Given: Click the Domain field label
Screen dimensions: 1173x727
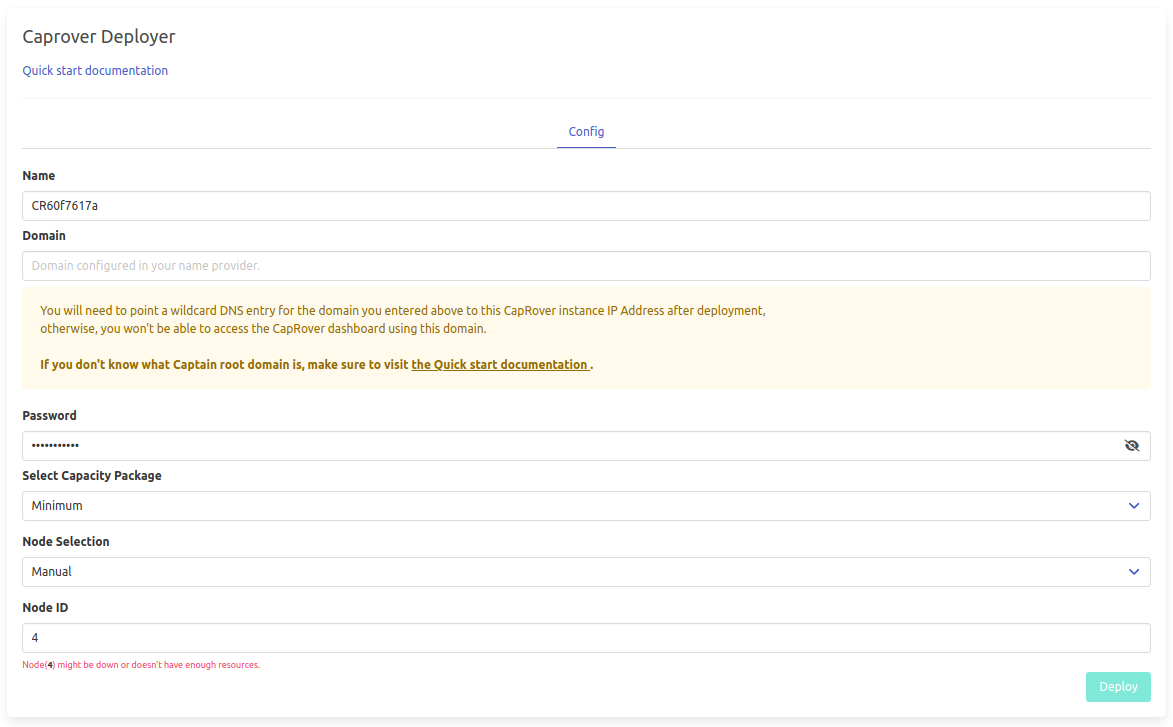Looking at the screenshot, I should [x=44, y=236].
